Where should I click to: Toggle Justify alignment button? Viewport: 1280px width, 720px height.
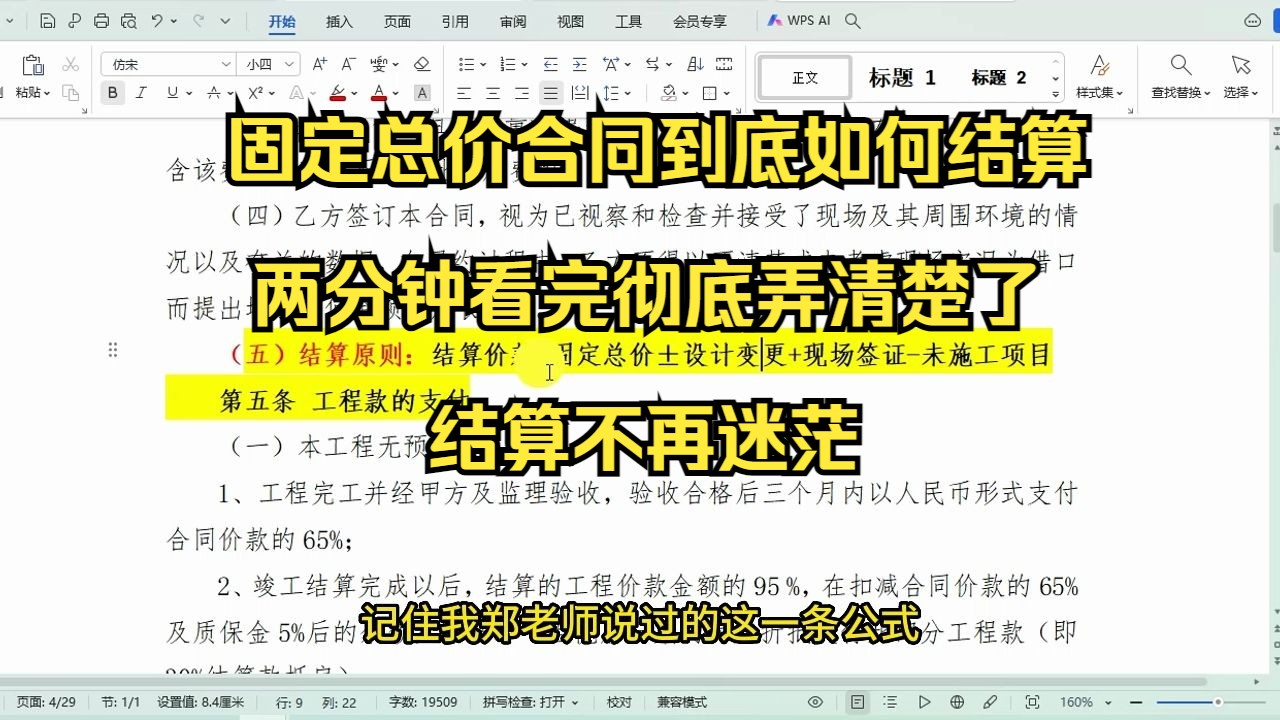[x=550, y=93]
